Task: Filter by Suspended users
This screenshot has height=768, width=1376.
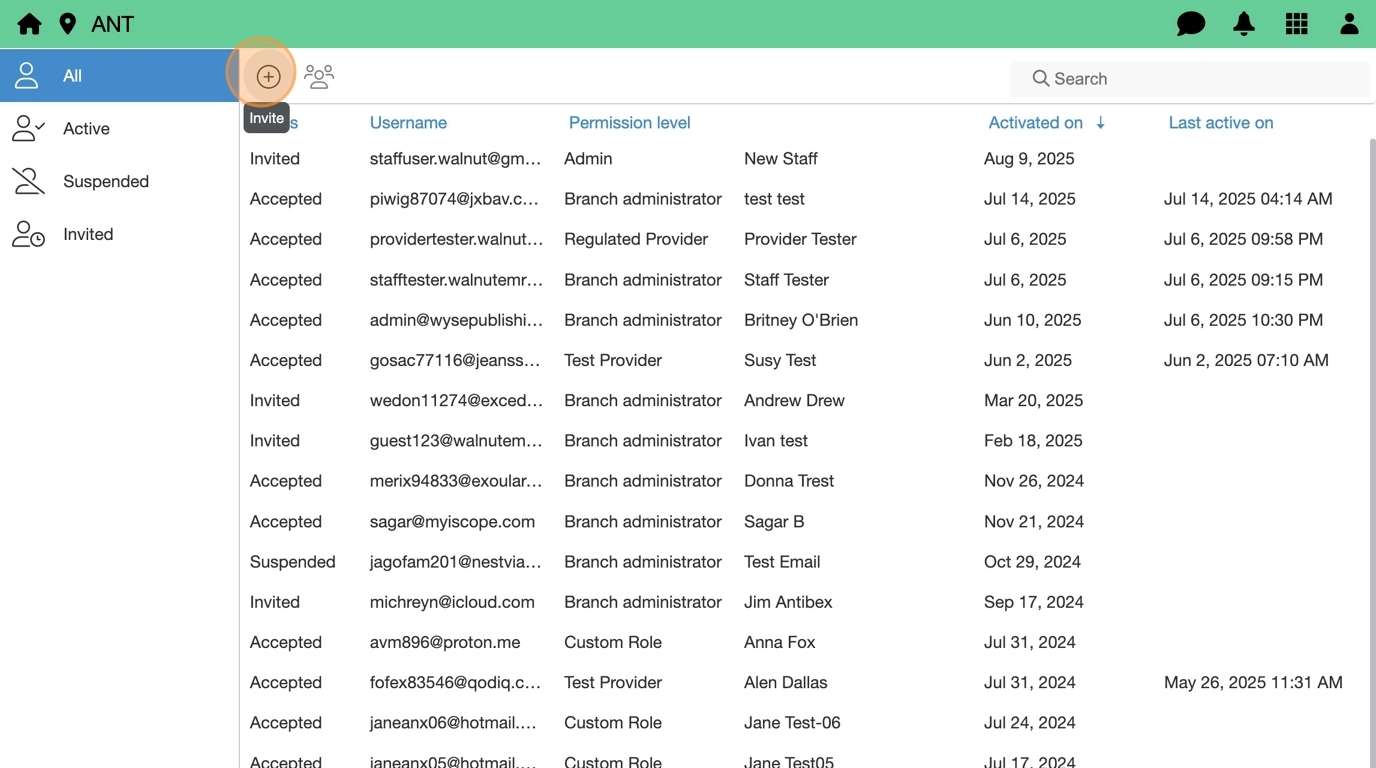Action: click(105, 181)
